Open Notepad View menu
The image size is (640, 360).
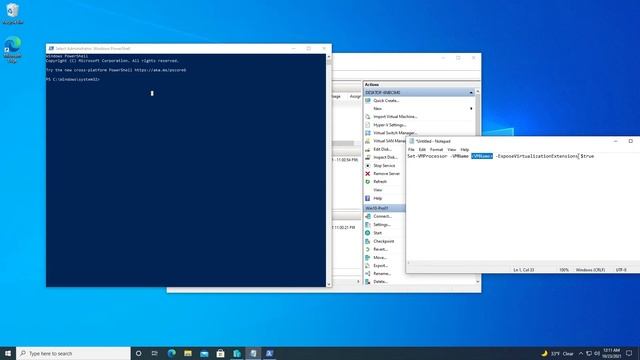pos(451,150)
